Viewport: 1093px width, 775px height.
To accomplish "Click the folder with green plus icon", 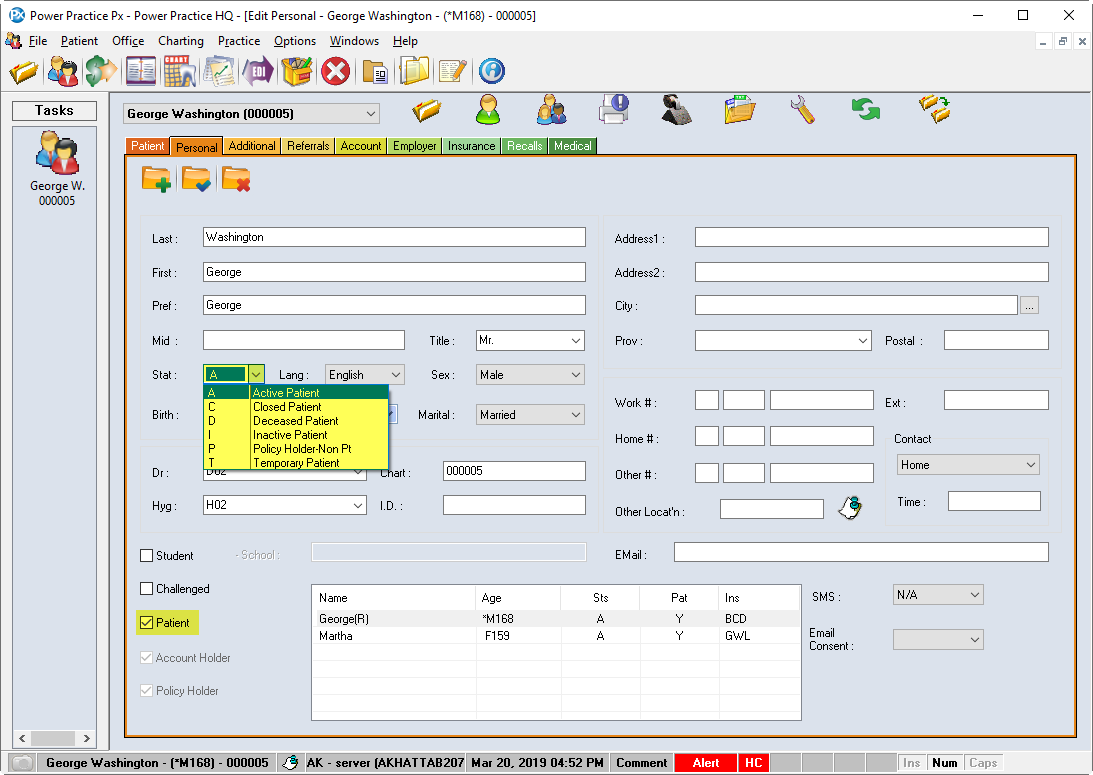I will 156,179.
